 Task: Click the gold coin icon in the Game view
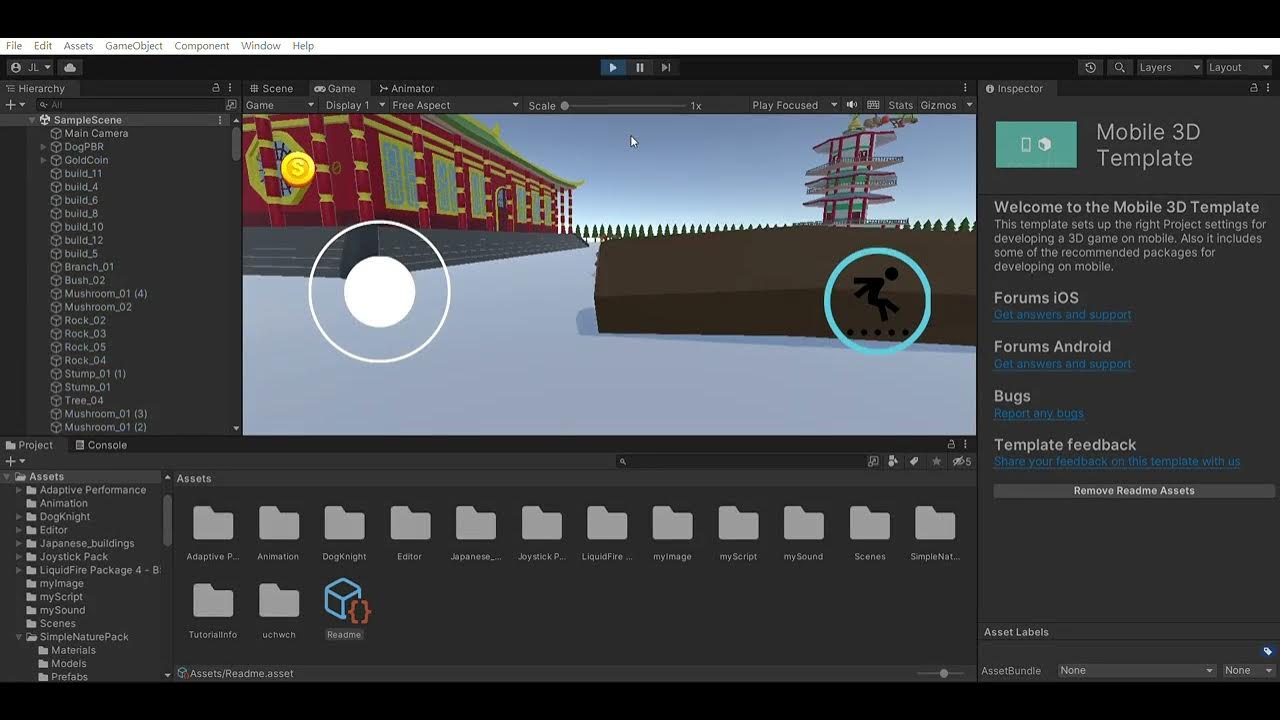[x=297, y=169]
